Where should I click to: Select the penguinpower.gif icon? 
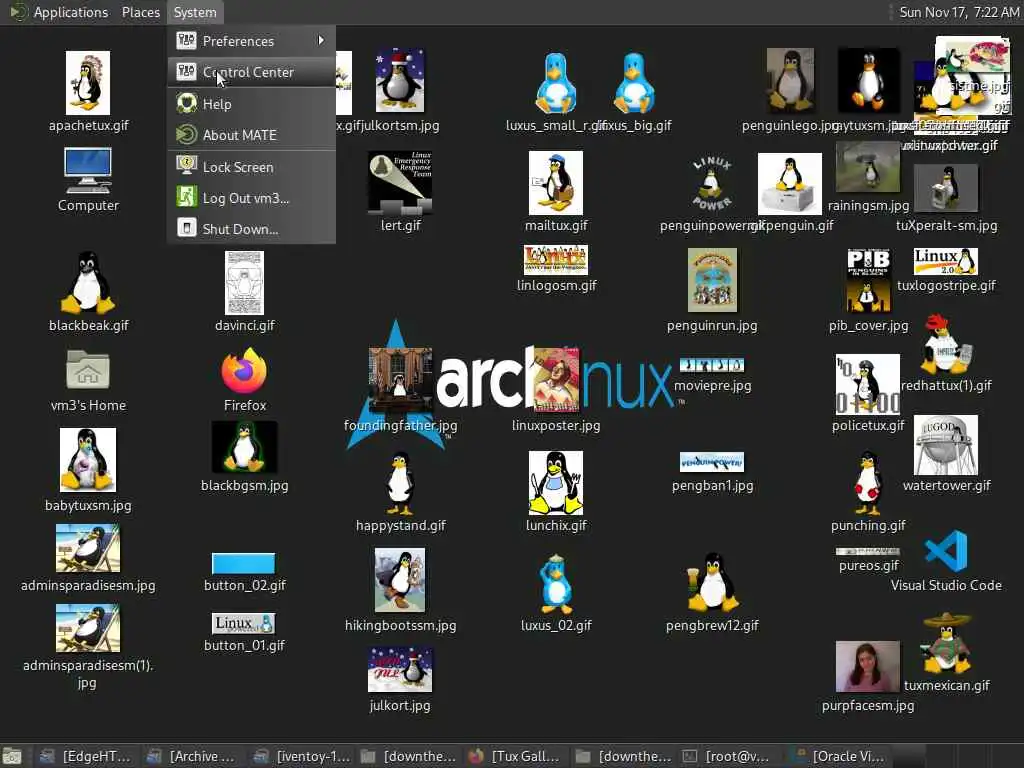point(712,185)
